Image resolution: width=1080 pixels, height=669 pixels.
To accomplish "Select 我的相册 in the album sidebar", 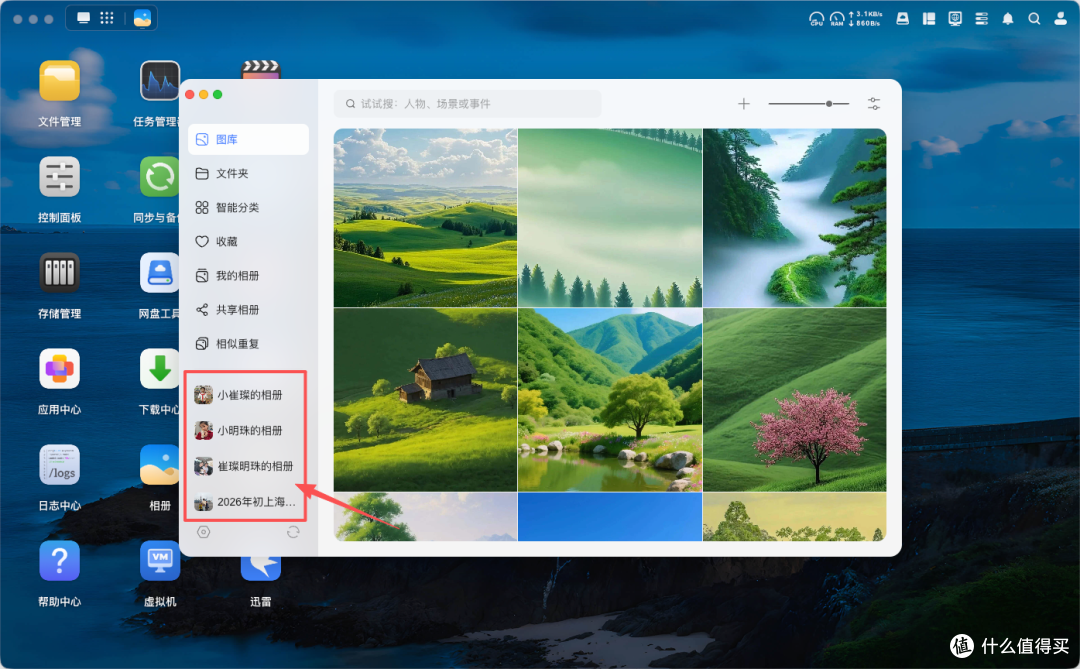I will (x=248, y=276).
